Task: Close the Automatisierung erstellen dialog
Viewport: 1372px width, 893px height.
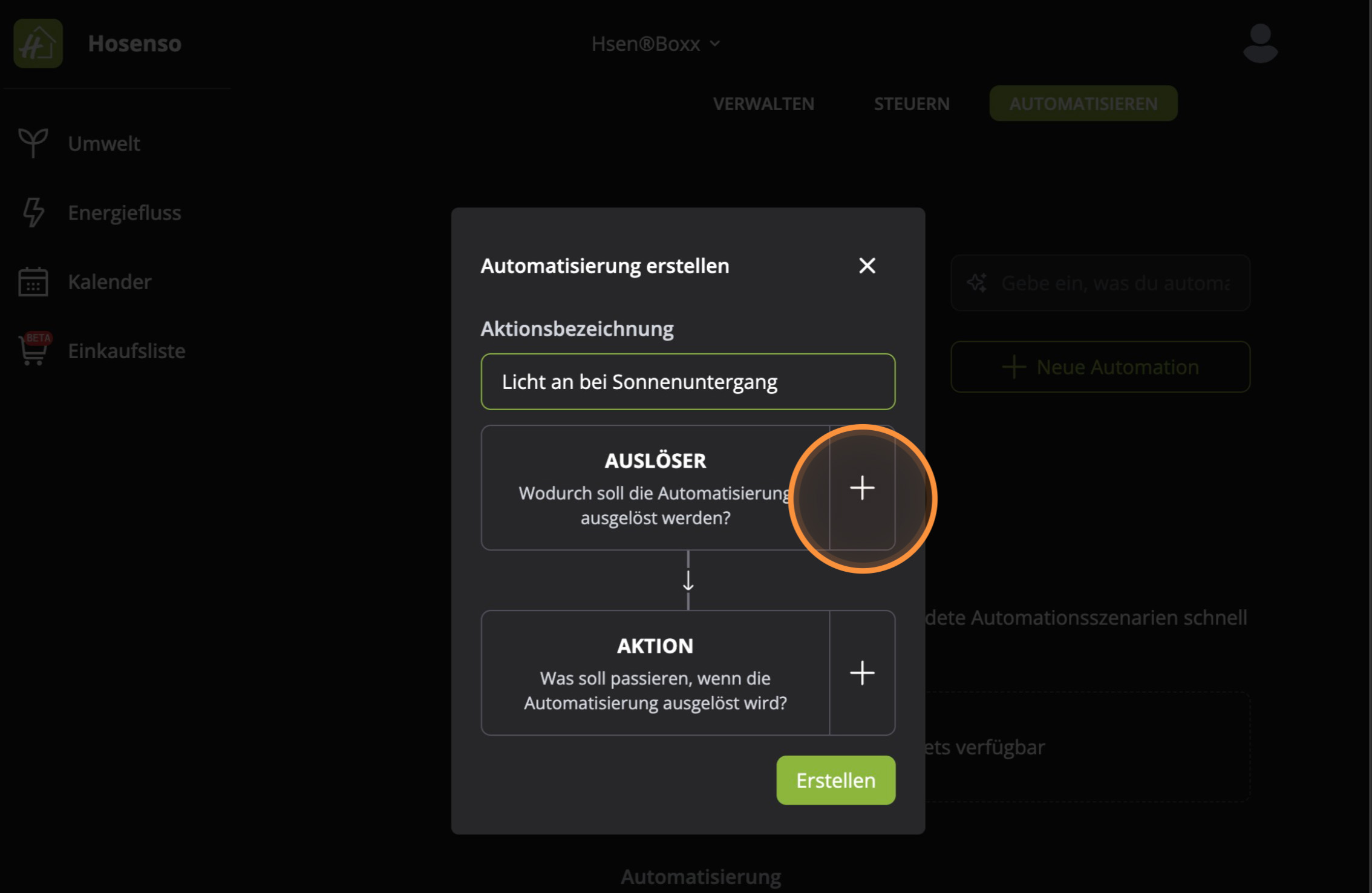Action: 867,266
